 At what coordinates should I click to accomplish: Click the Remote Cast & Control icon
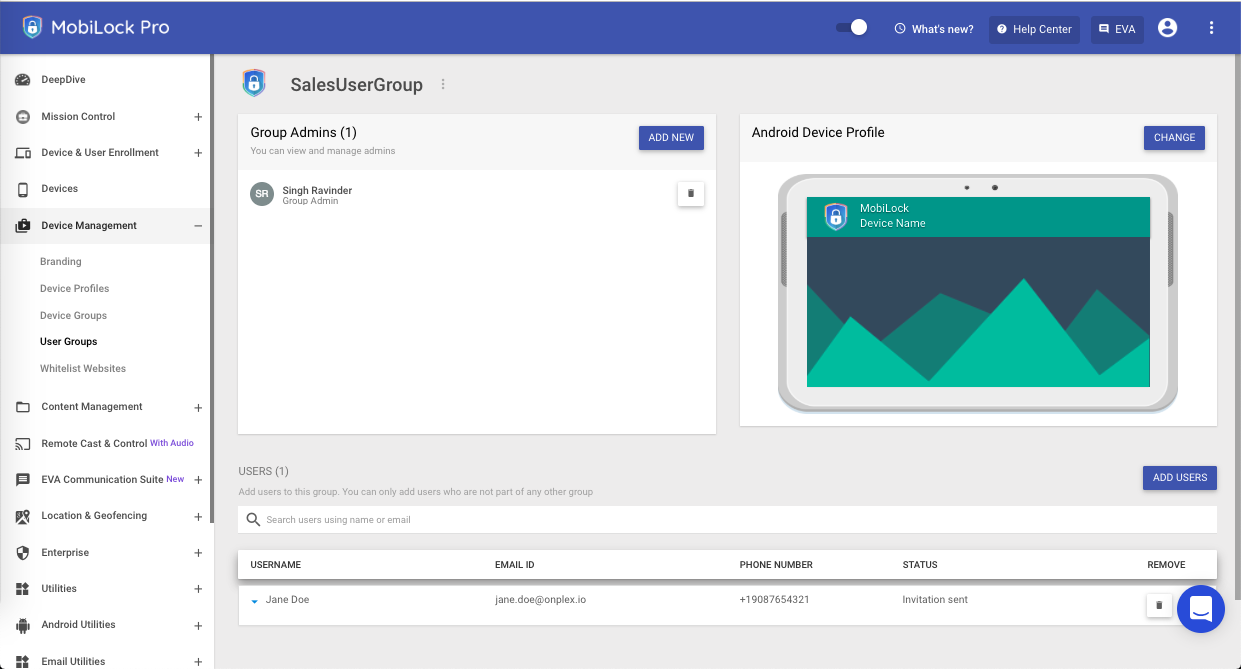[x=22, y=444]
